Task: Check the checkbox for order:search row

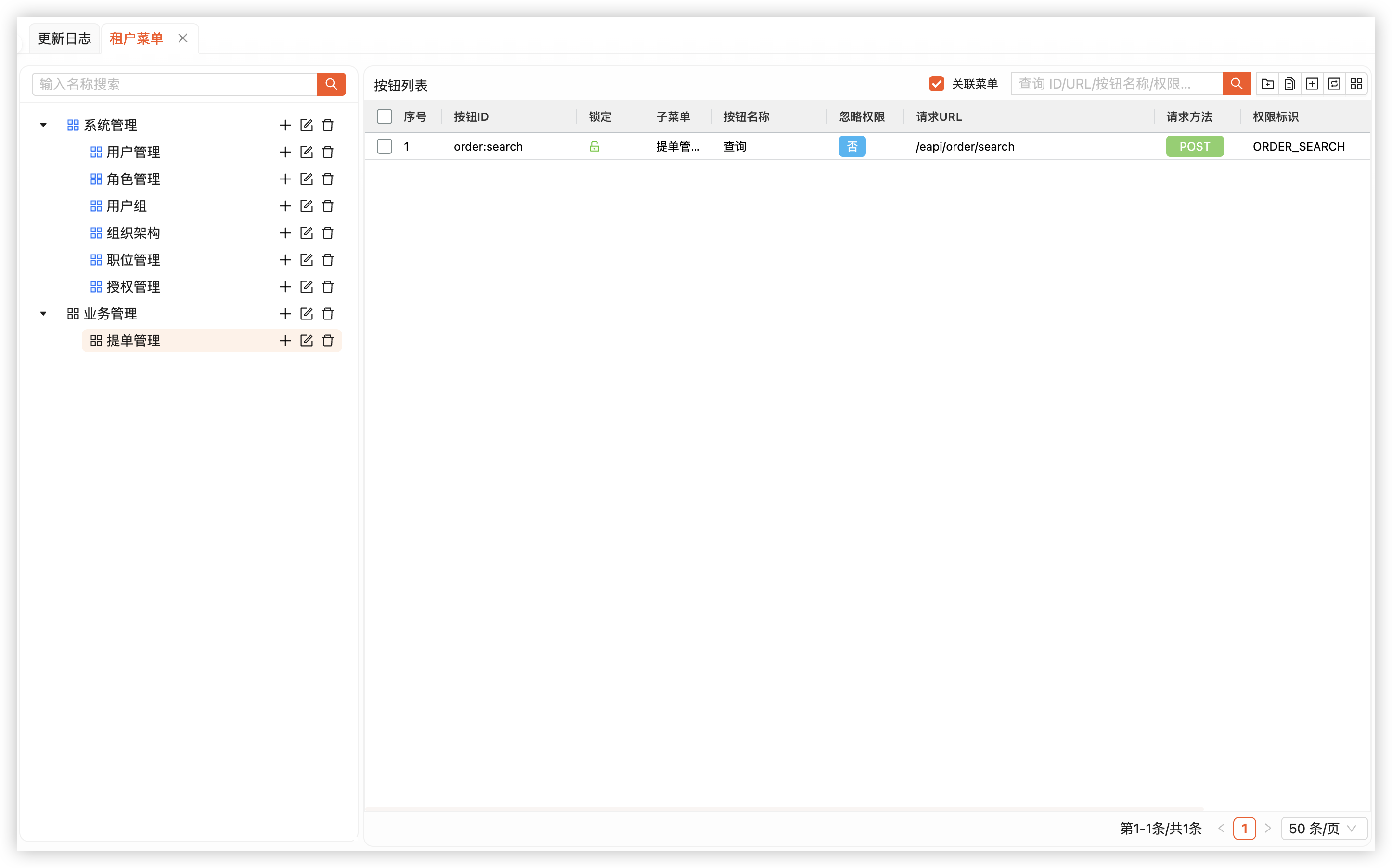Action: [x=384, y=146]
